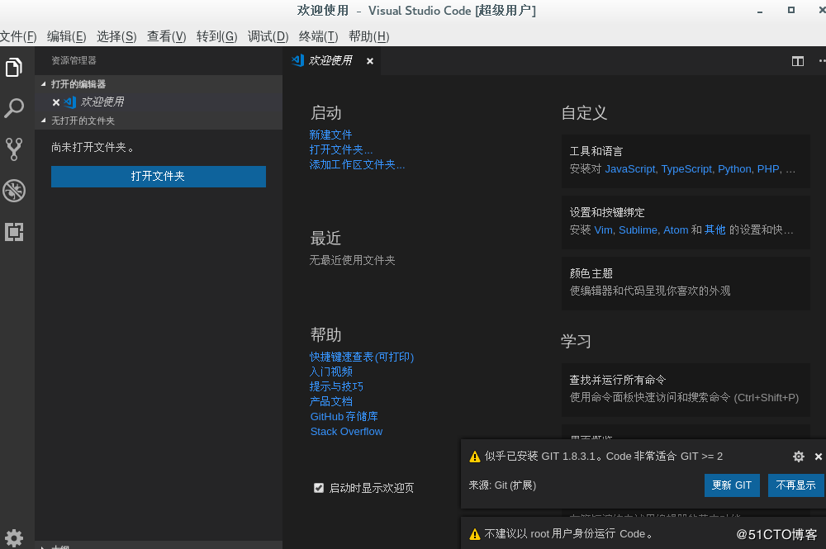Open the Search view icon

coord(14,108)
